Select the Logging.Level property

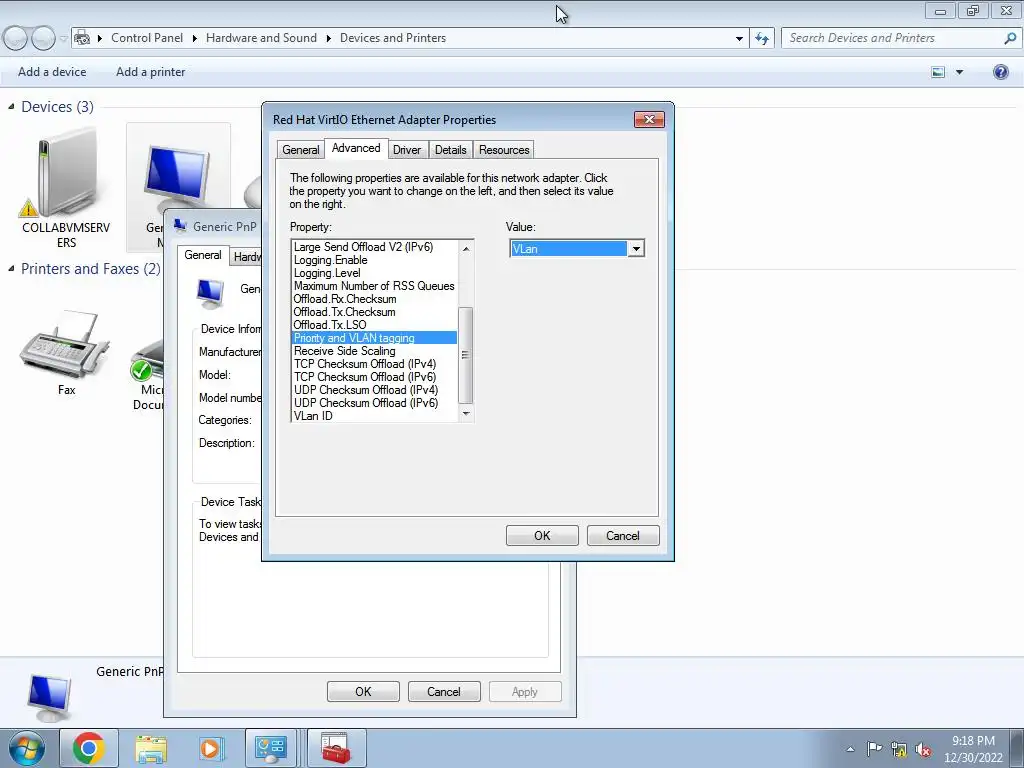[374, 273]
